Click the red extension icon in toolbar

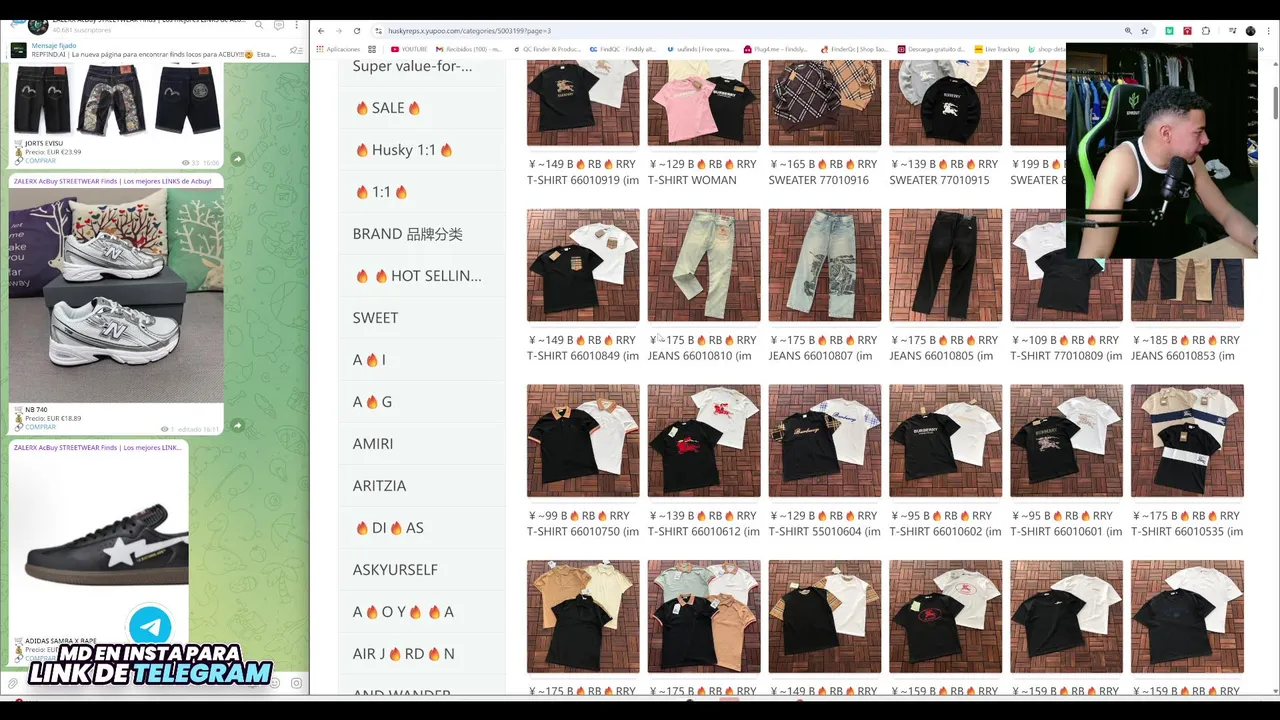point(1187,31)
